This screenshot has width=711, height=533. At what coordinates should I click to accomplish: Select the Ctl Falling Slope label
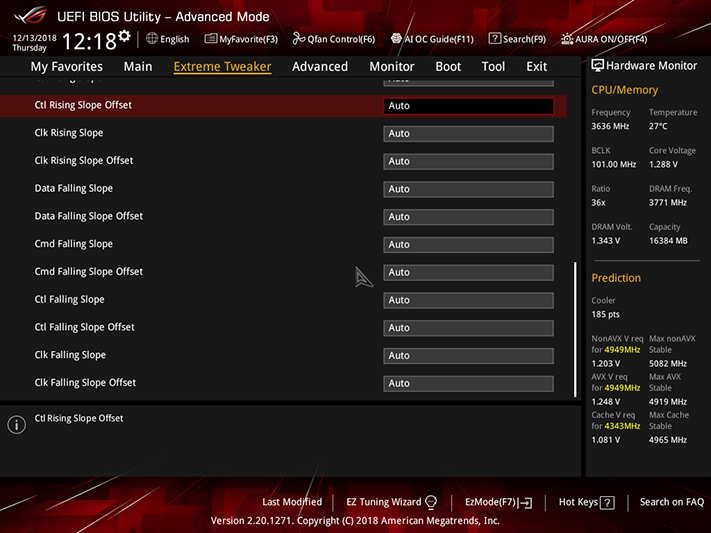point(69,299)
